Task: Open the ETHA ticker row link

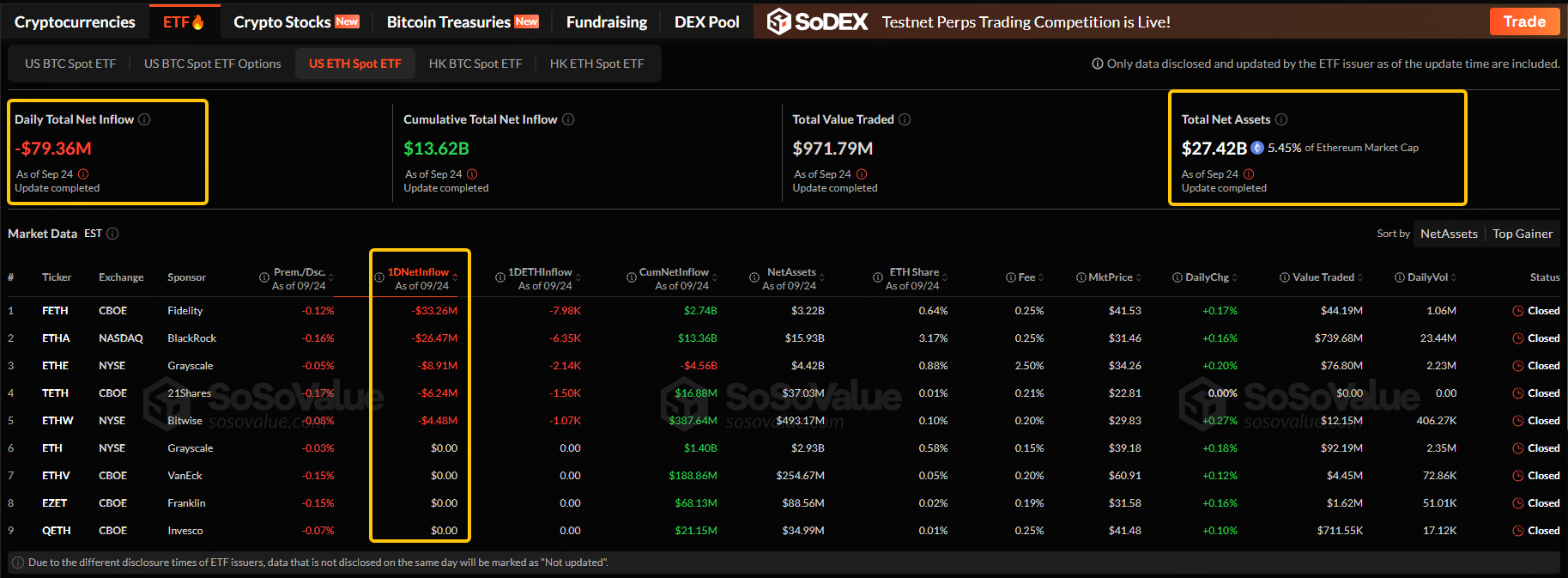Action: click(56, 338)
